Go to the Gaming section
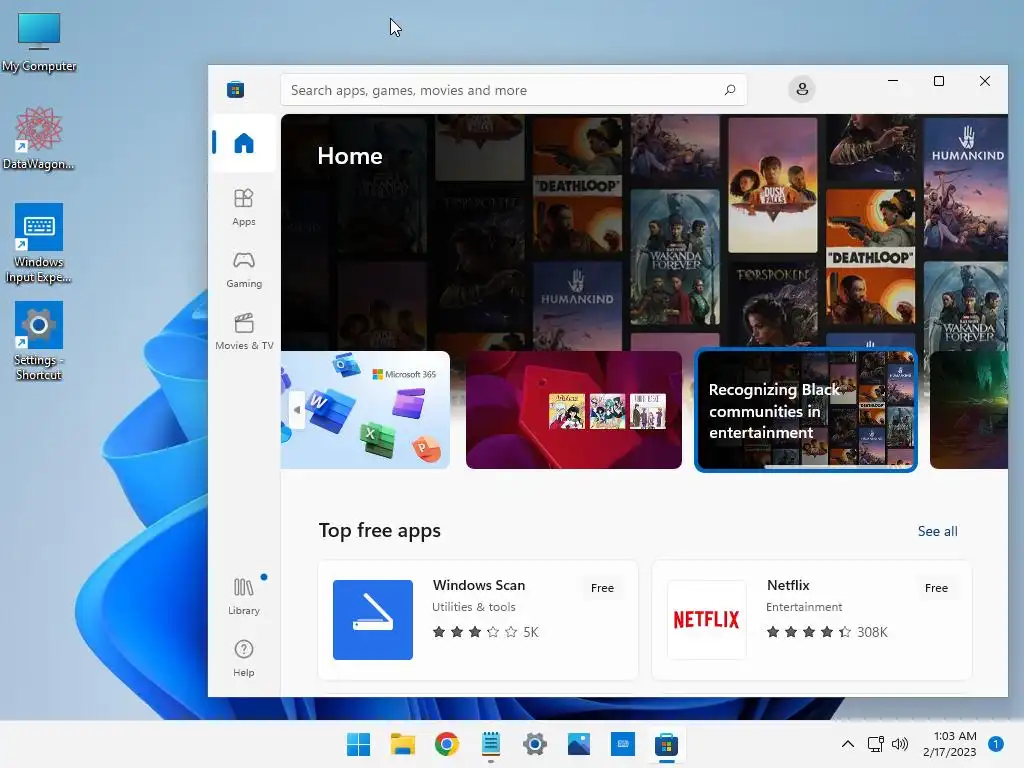The height and width of the screenshot is (768, 1024). 244,269
